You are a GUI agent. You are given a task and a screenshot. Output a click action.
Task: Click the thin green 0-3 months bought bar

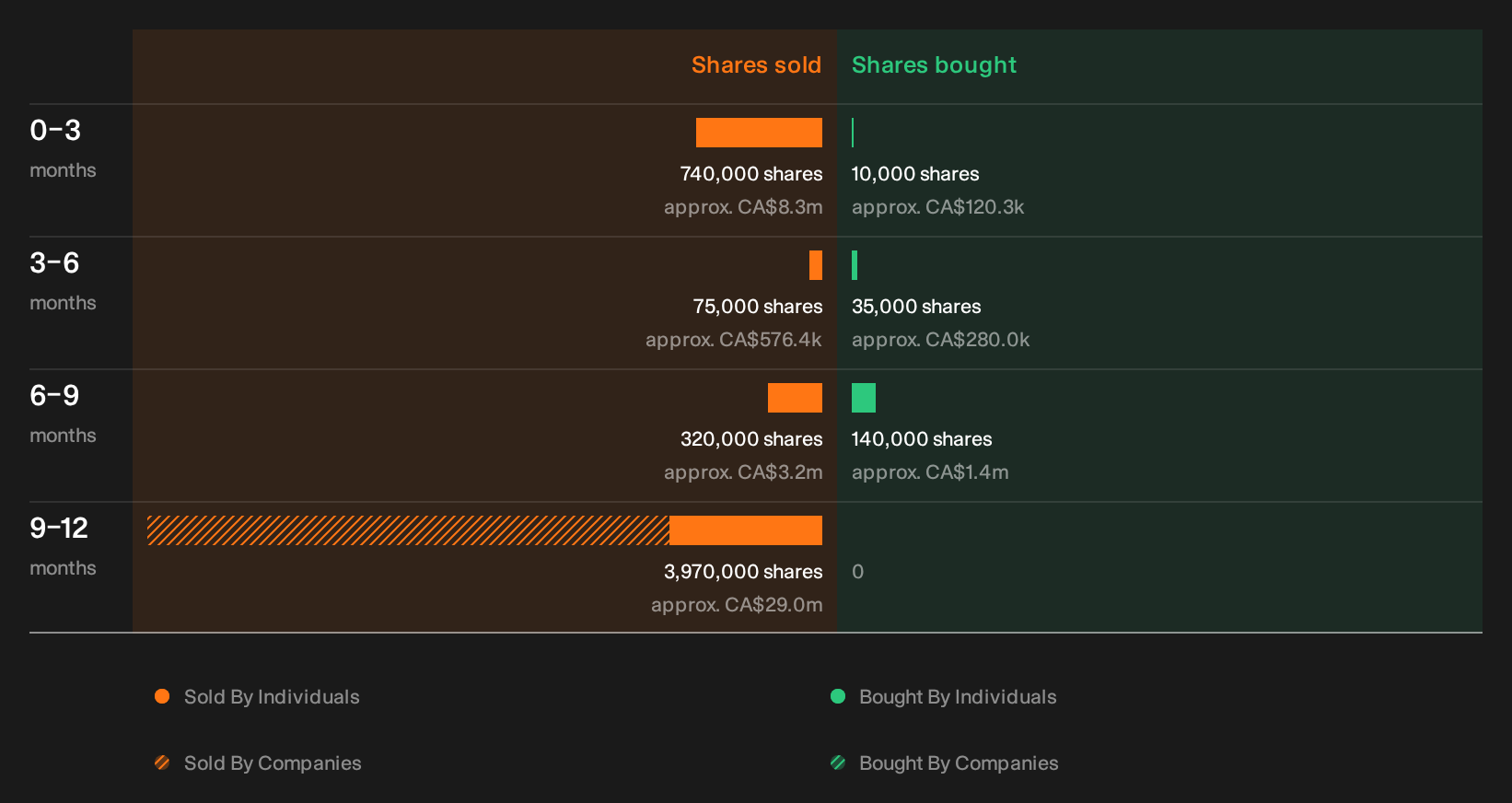(x=853, y=133)
